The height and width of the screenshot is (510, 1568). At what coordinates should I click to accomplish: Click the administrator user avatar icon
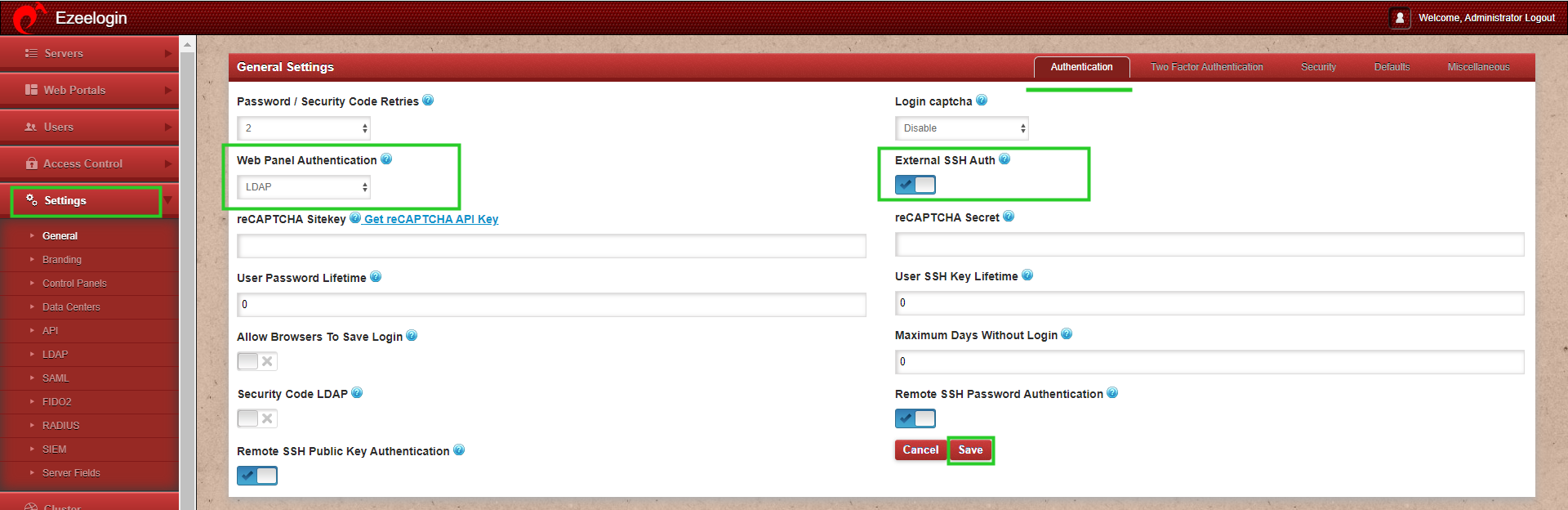tap(1400, 17)
